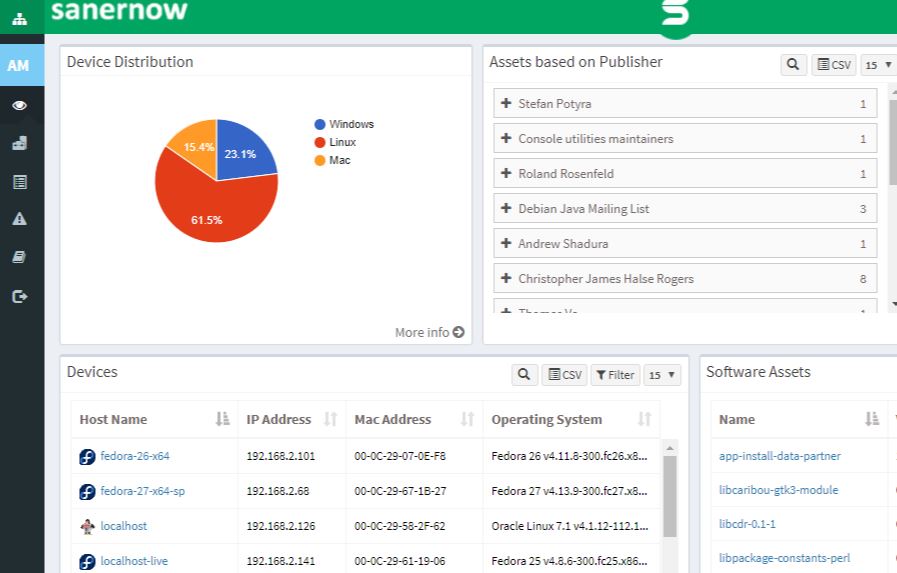Click the 15.4% Mac pie slice

[197, 146]
